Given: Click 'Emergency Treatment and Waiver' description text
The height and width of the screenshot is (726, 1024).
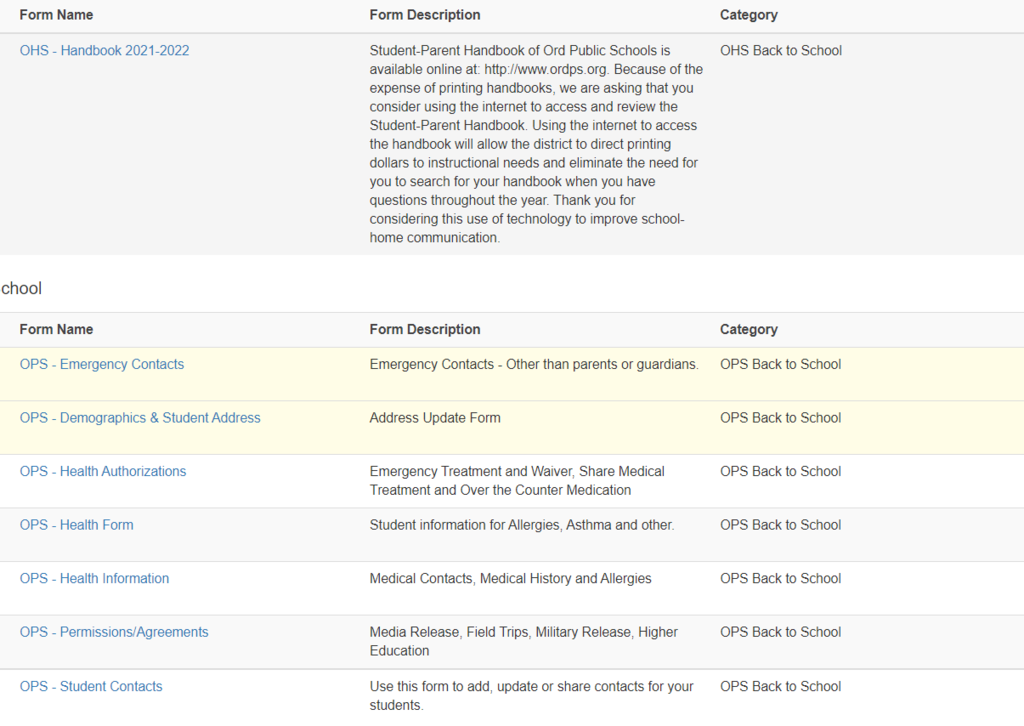Looking at the screenshot, I should pyautogui.click(x=517, y=481).
